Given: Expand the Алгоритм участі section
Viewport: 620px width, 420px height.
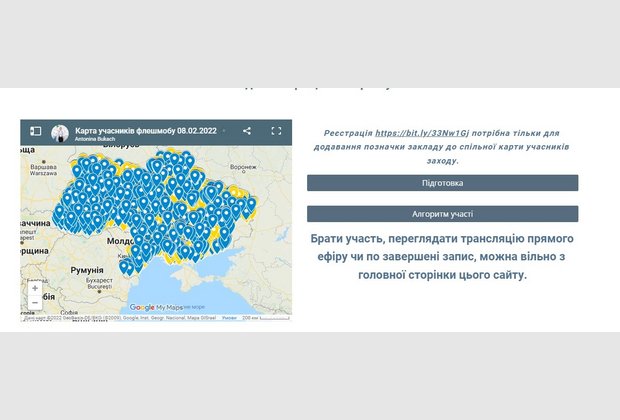Looking at the screenshot, I should 442,214.
